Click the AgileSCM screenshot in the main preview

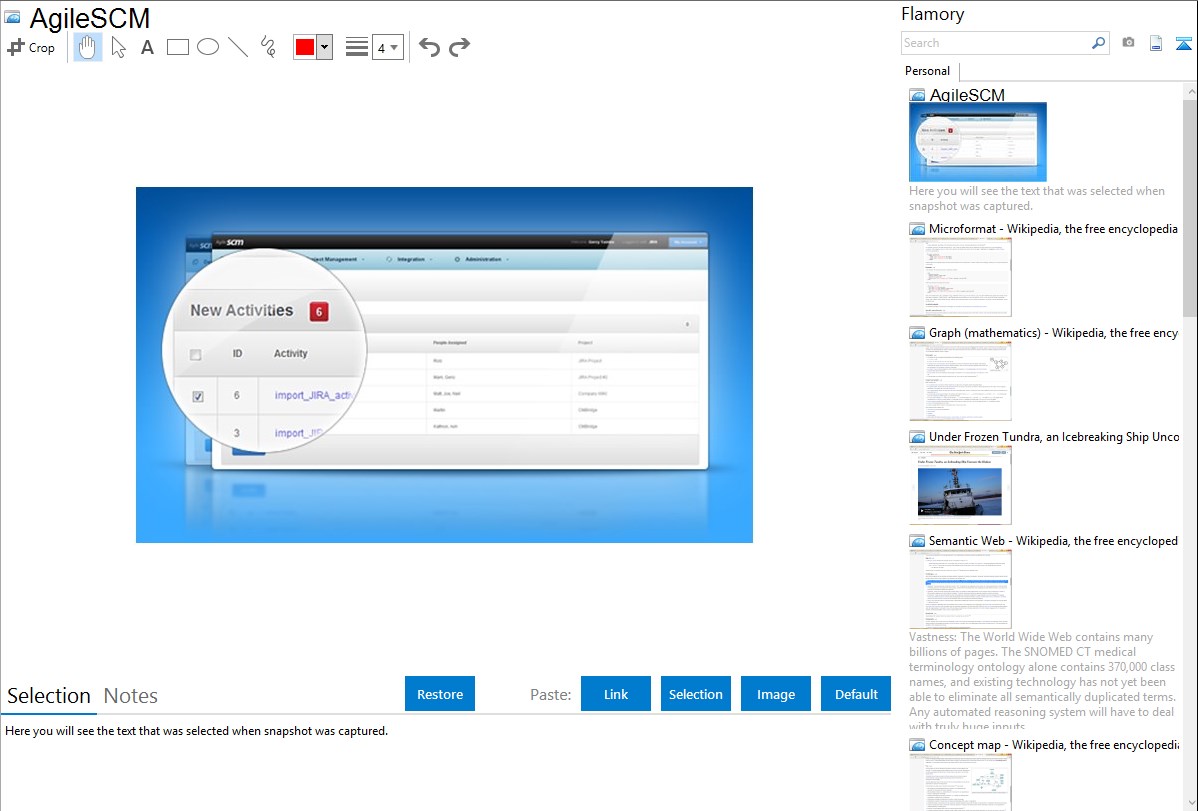coord(445,365)
